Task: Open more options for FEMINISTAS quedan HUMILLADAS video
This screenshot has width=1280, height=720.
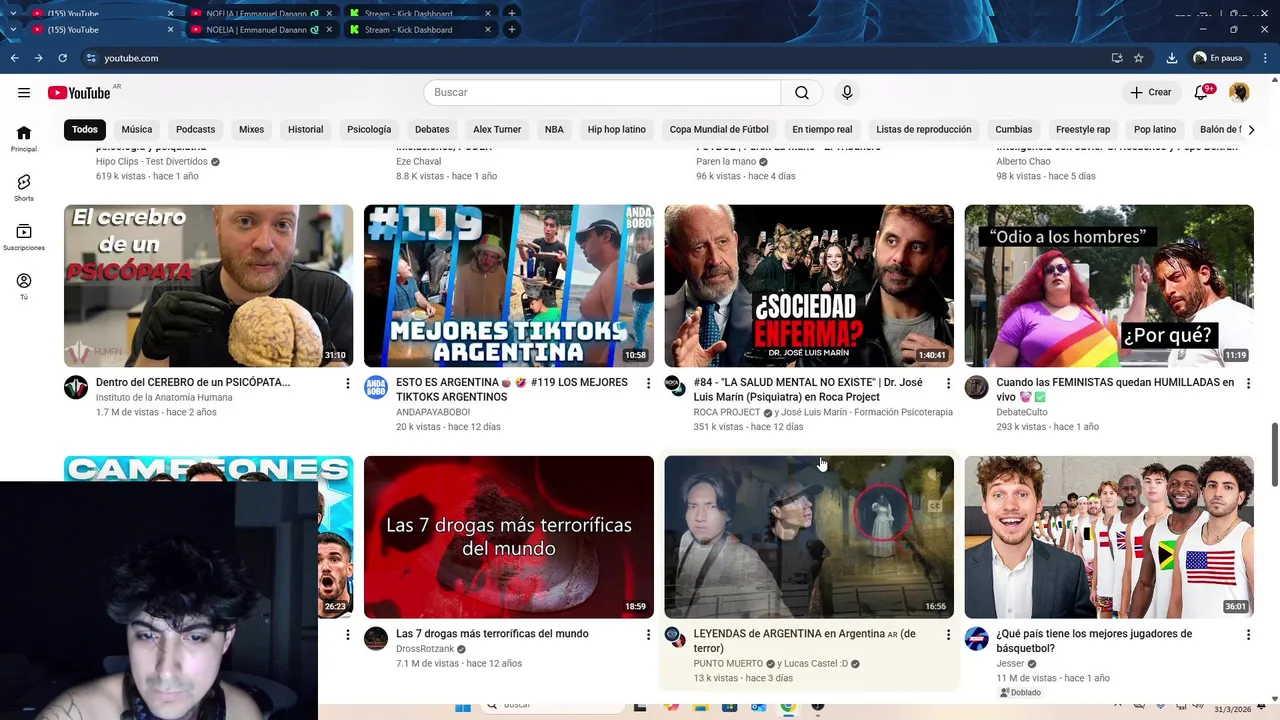Action: (x=1248, y=383)
